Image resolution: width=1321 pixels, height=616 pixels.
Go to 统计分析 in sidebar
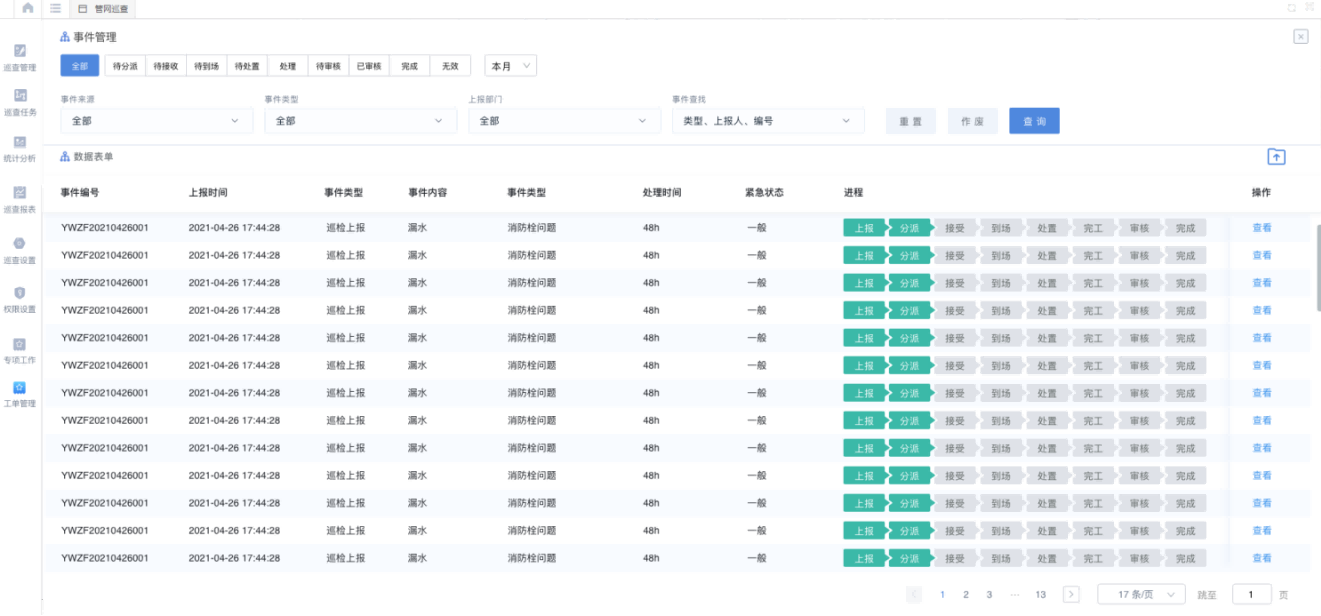pos(20,149)
